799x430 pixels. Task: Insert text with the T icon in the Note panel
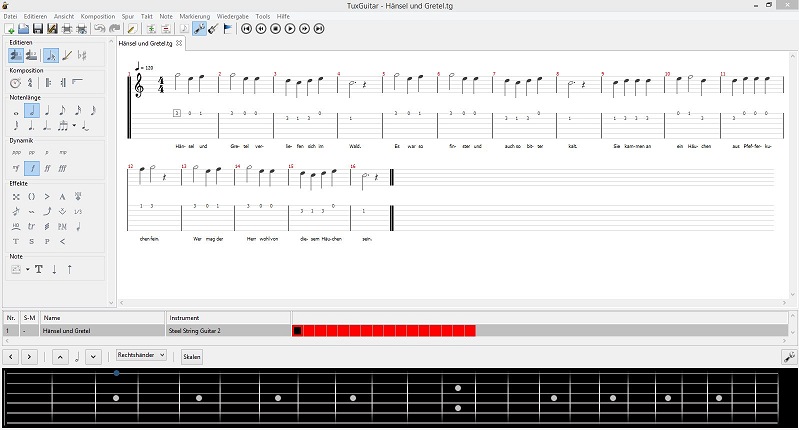point(39,270)
